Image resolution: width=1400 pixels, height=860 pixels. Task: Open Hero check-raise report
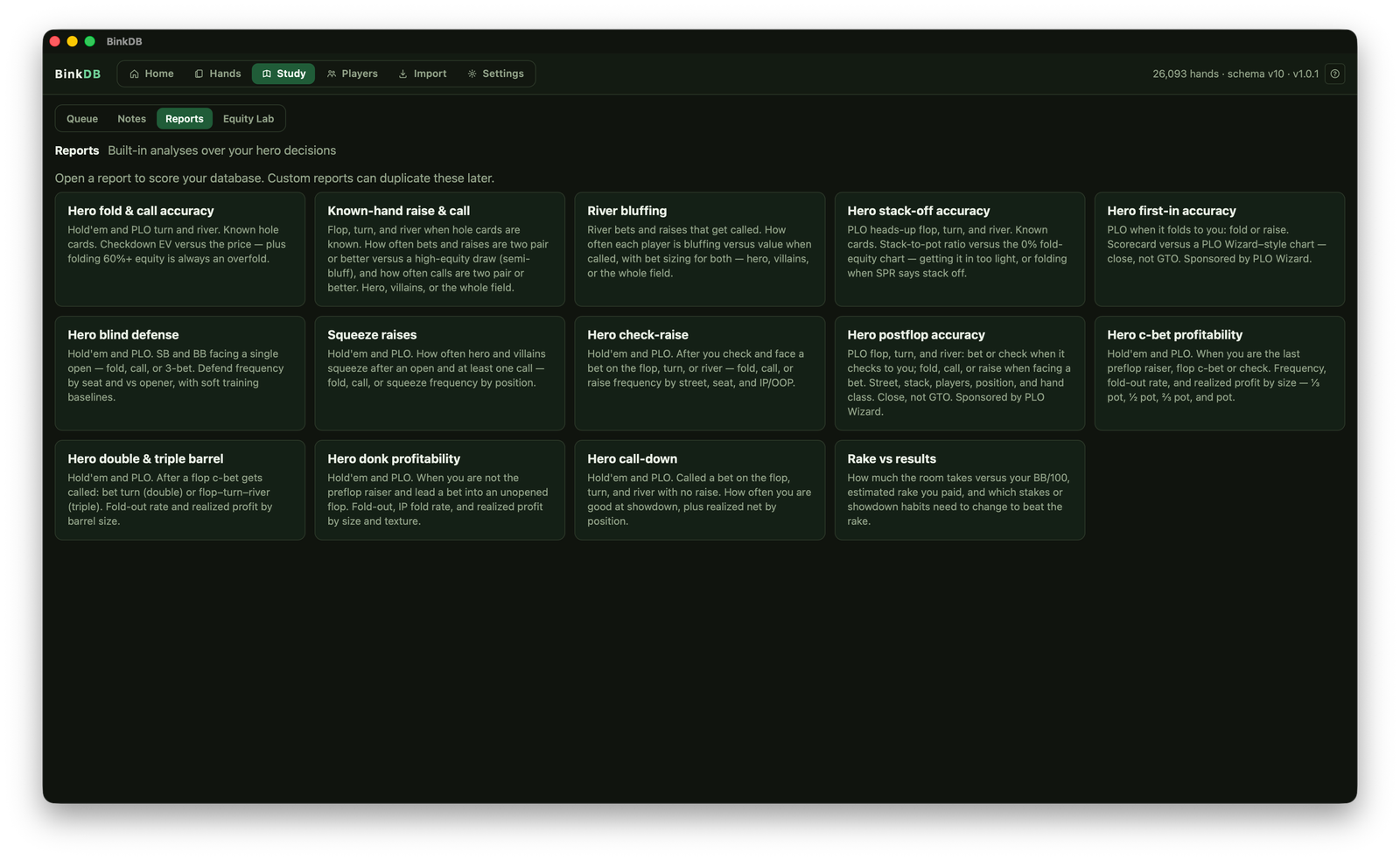pos(700,374)
